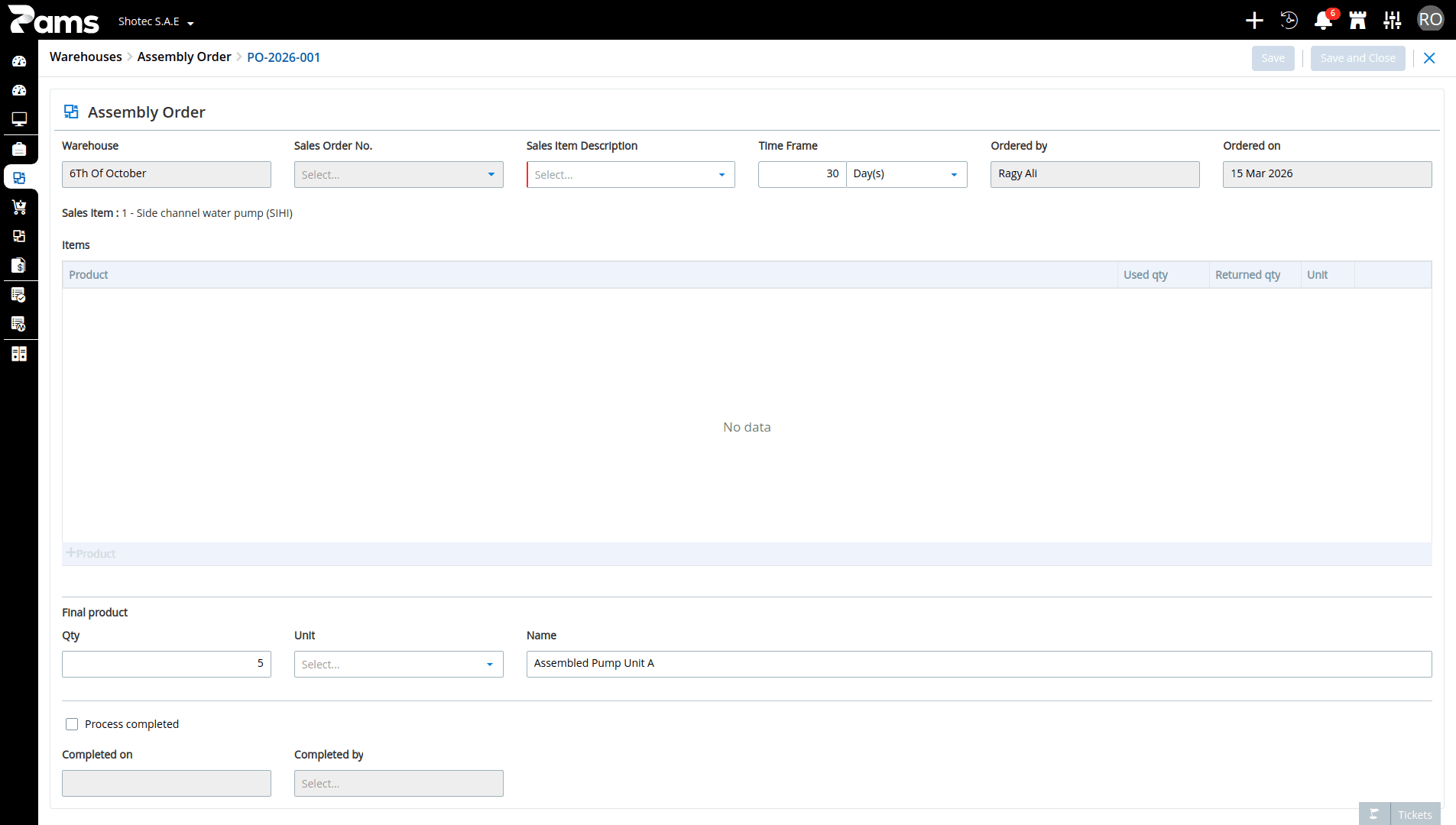This screenshot has height=825, width=1456.
Task: Tick the Process completed checkbox
Action: [x=72, y=724]
